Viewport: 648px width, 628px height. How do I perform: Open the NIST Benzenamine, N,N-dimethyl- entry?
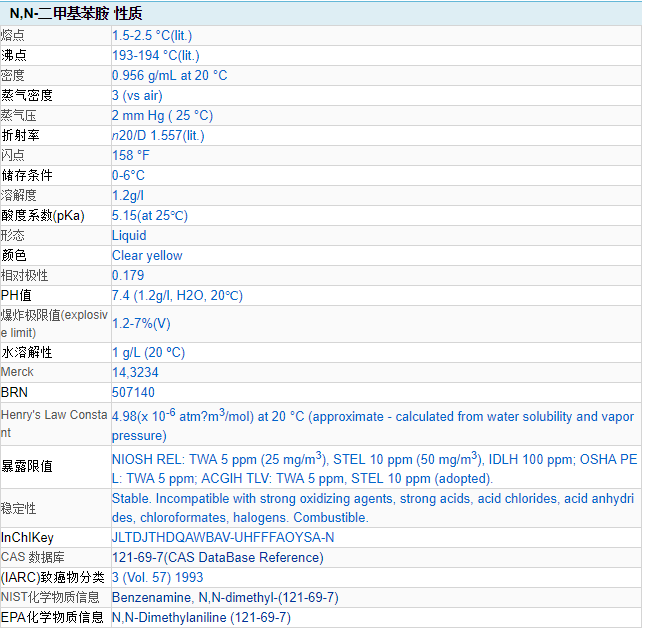click(225, 597)
